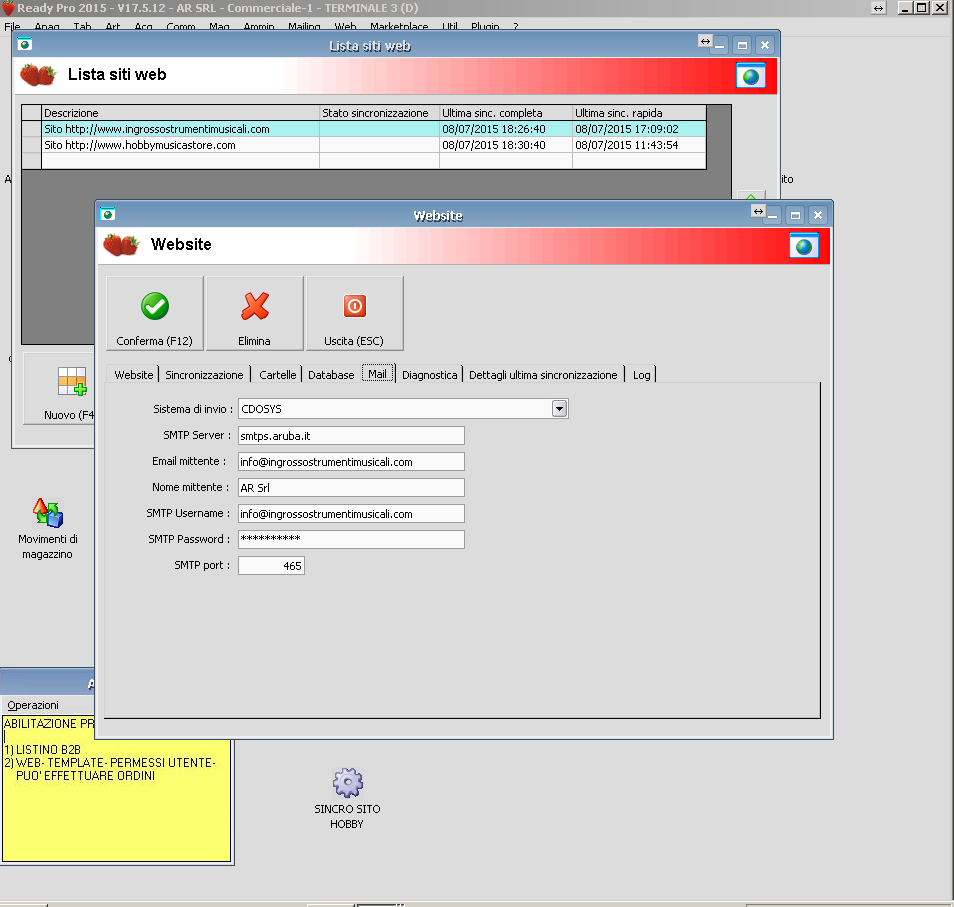Viewport: 954px width, 907px height.
Task: Click Ultima sinc. completa column header
Action: [x=506, y=113]
